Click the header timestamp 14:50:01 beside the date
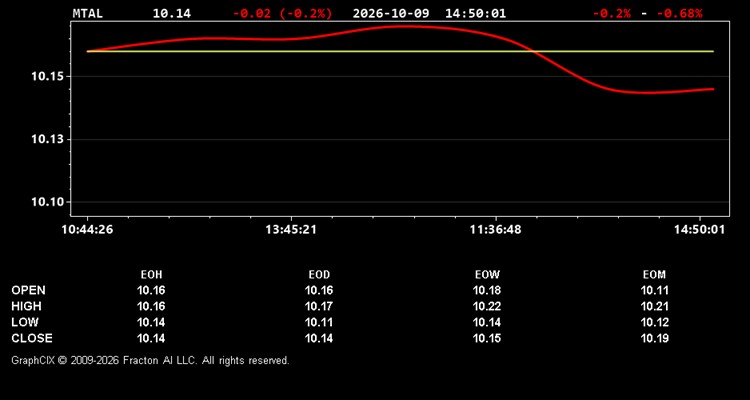Viewport: 750px width, 400px height. (475, 13)
